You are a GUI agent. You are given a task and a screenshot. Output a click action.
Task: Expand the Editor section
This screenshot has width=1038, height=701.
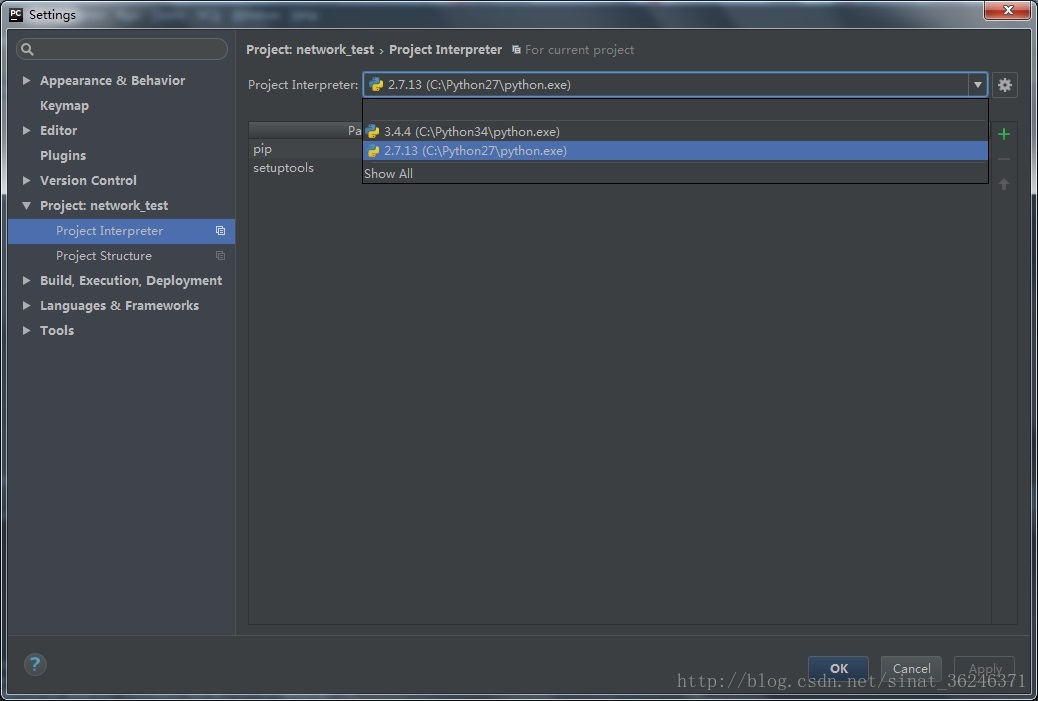(x=26, y=130)
